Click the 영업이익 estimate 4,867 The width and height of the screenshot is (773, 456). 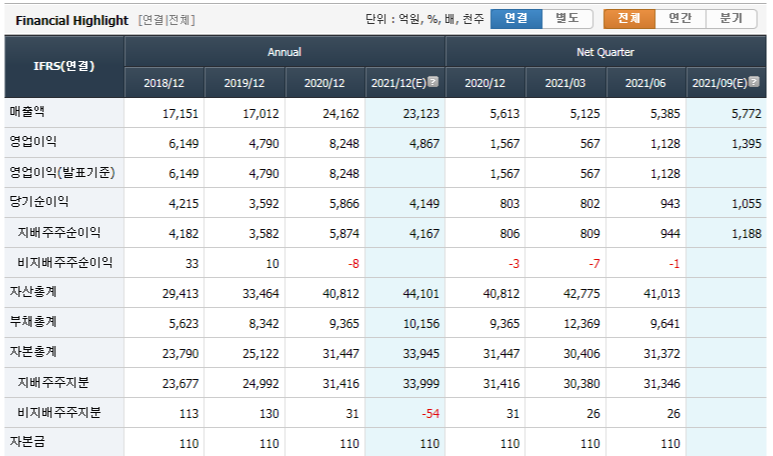424,144
